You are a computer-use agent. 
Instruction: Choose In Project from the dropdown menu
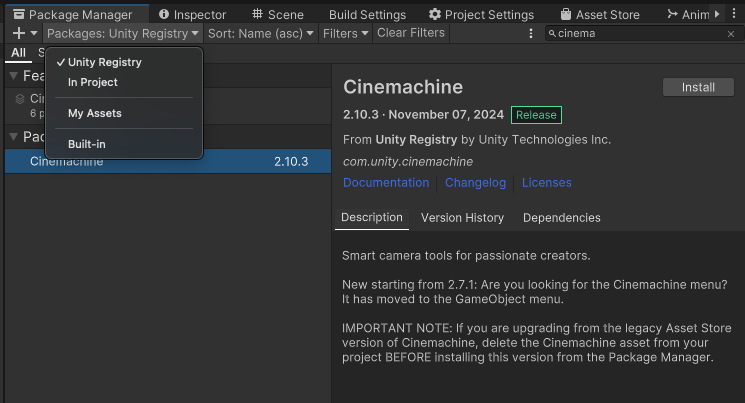click(x=124, y=82)
